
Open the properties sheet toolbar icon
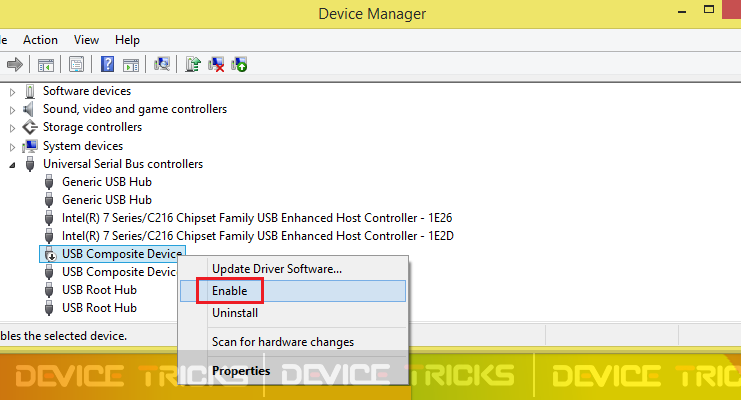(76, 64)
